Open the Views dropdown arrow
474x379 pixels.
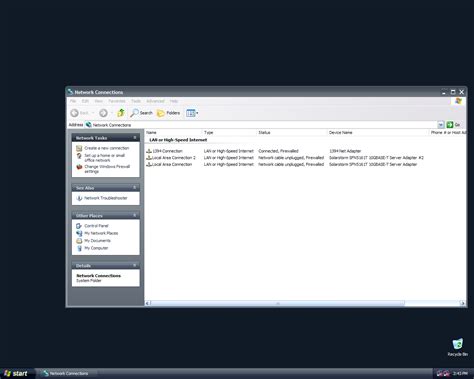coord(197,113)
